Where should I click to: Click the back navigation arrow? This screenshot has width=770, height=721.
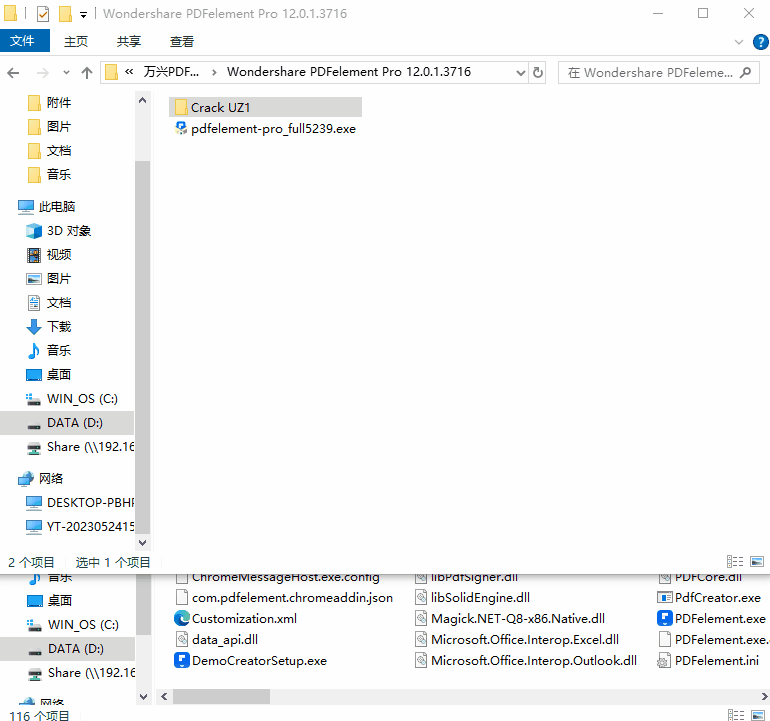pos(14,73)
